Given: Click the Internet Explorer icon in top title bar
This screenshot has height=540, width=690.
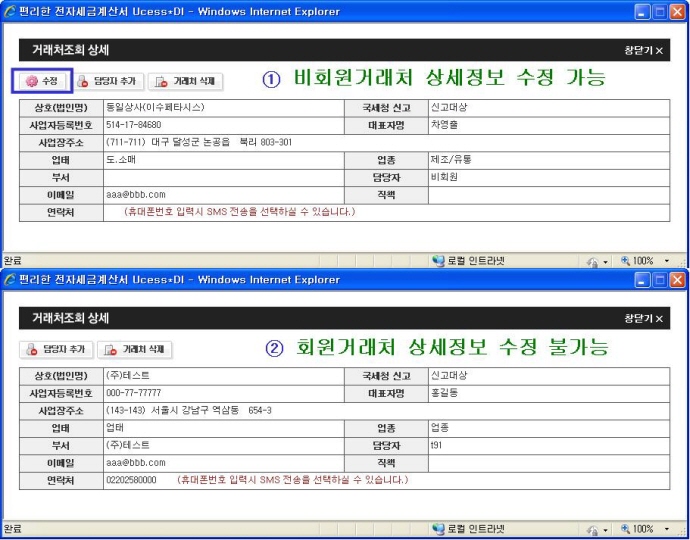Looking at the screenshot, I should 10,12.
